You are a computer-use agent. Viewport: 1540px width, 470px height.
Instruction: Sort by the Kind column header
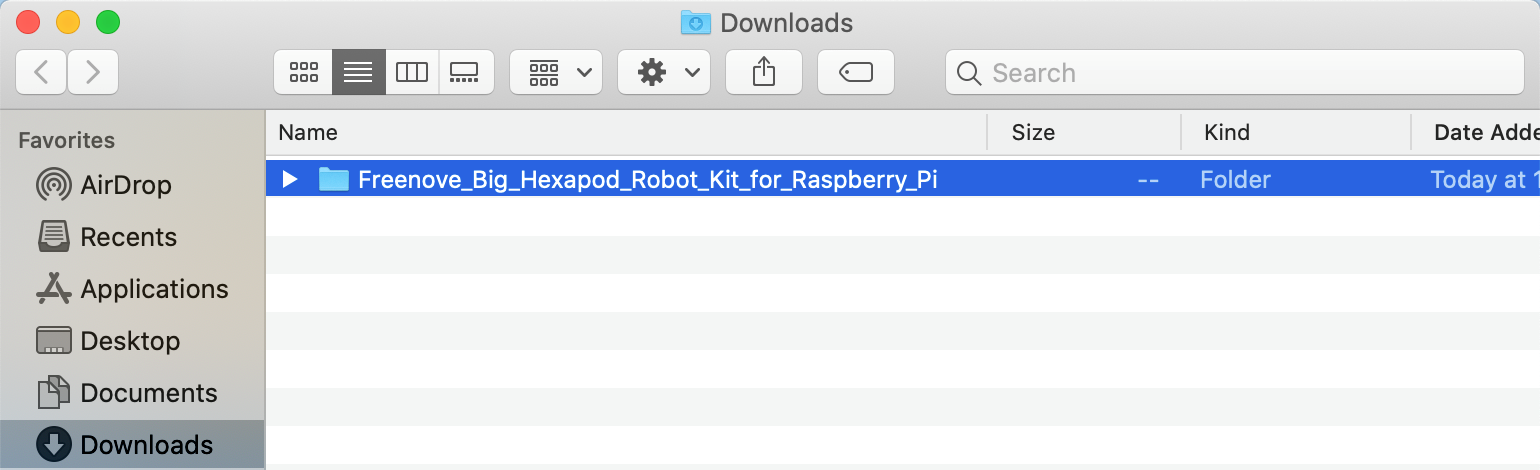coord(1296,132)
